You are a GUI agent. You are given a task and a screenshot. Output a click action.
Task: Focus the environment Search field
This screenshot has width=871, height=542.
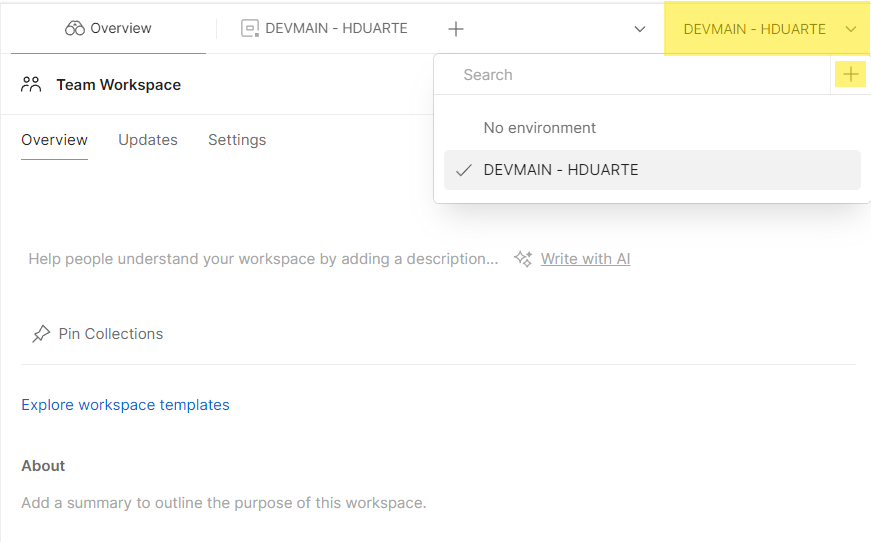[x=633, y=74]
